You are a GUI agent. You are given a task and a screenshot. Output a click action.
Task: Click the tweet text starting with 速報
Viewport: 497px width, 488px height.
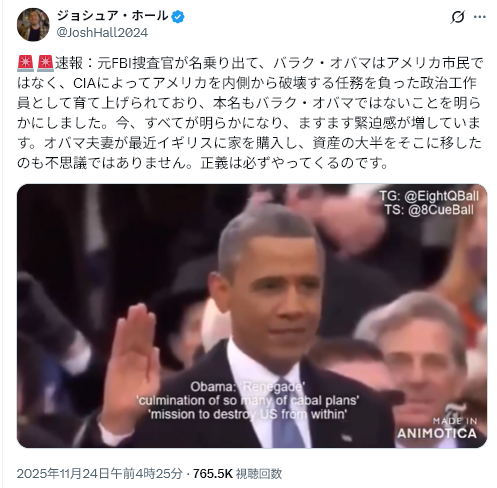(x=249, y=113)
